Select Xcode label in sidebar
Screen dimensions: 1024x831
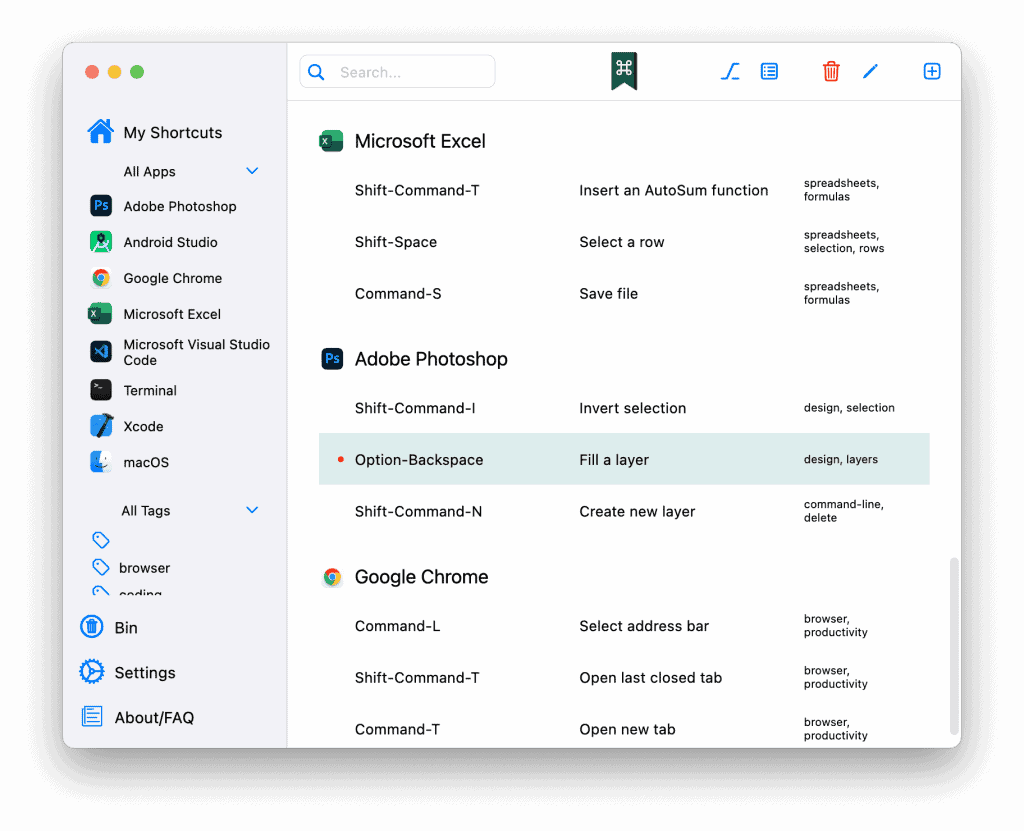[x=143, y=427]
